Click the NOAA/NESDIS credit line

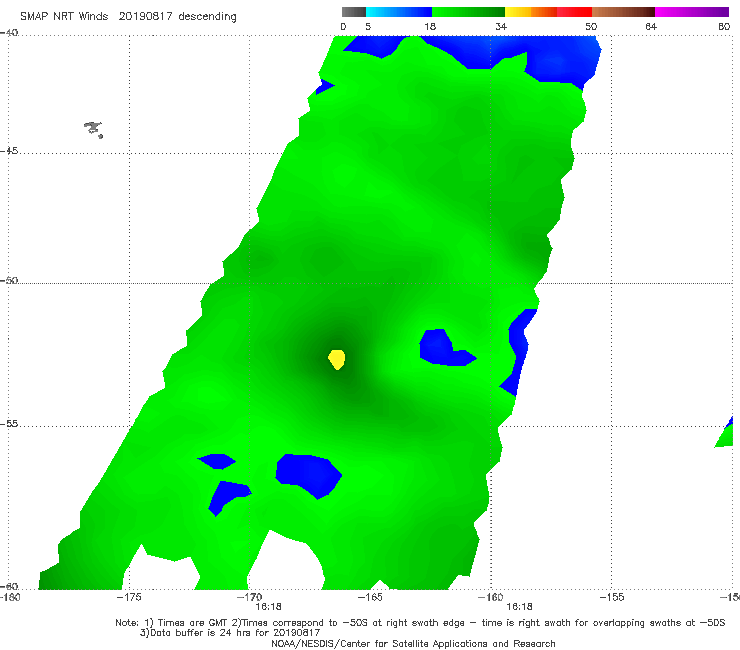(x=413, y=643)
